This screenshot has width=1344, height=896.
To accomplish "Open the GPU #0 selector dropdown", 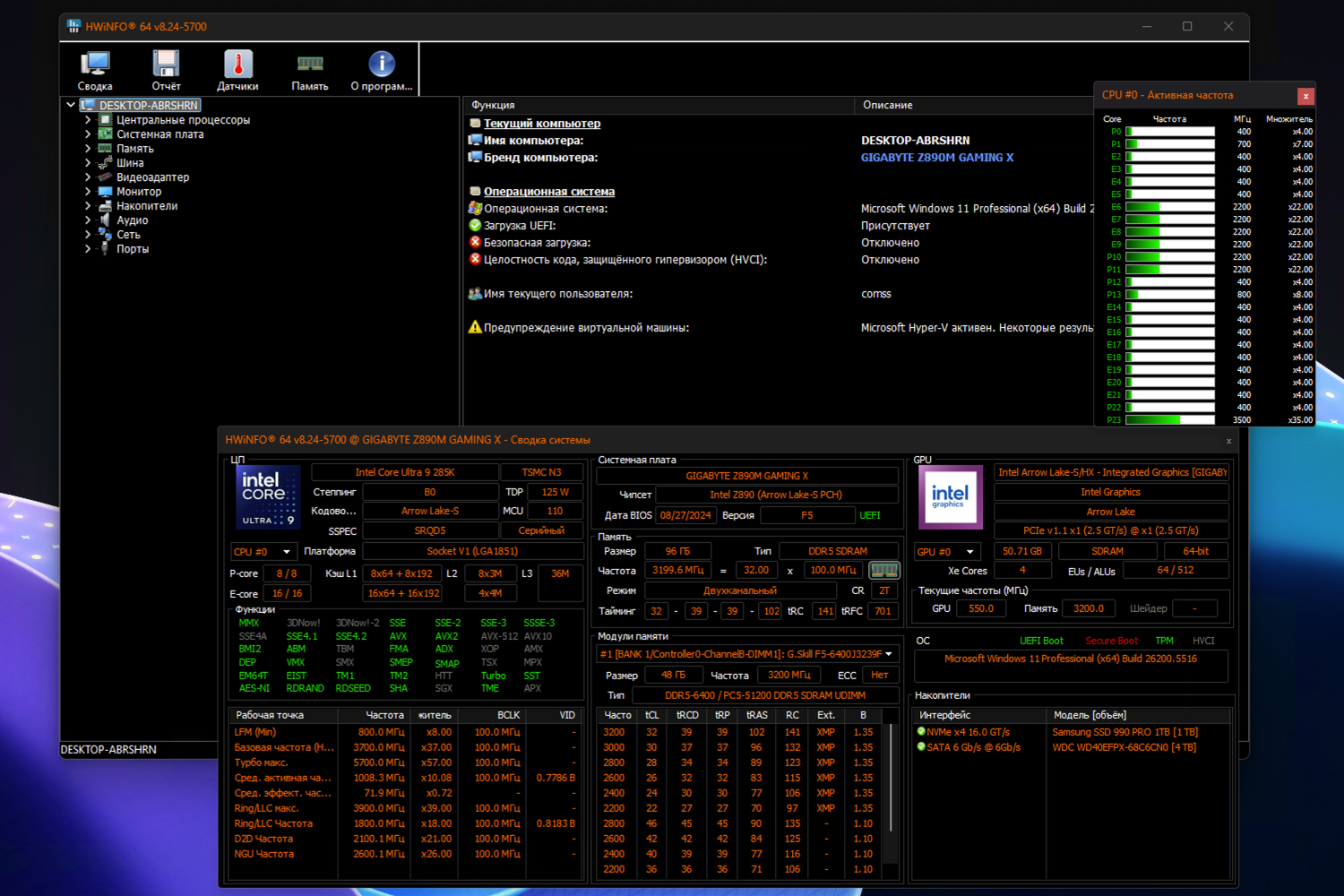I will (x=947, y=552).
